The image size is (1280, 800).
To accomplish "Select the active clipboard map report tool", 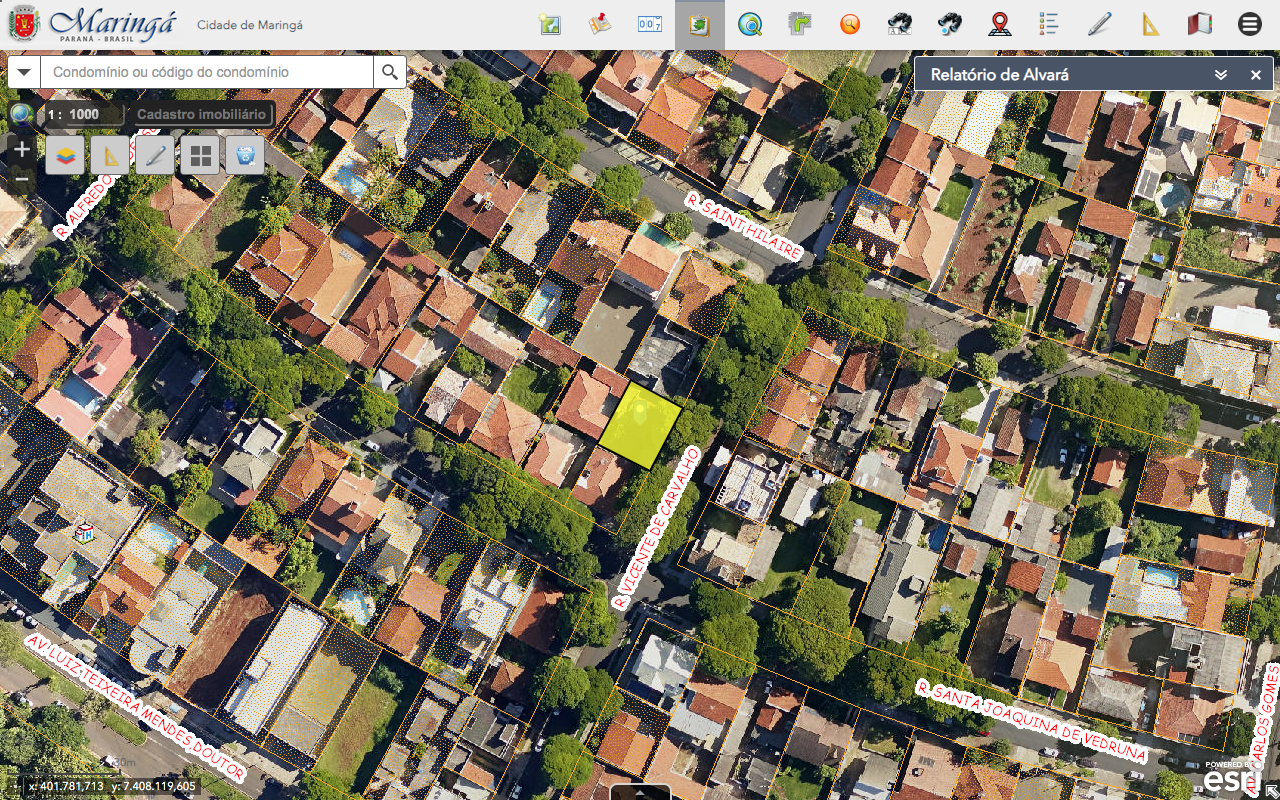I will 700,24.
